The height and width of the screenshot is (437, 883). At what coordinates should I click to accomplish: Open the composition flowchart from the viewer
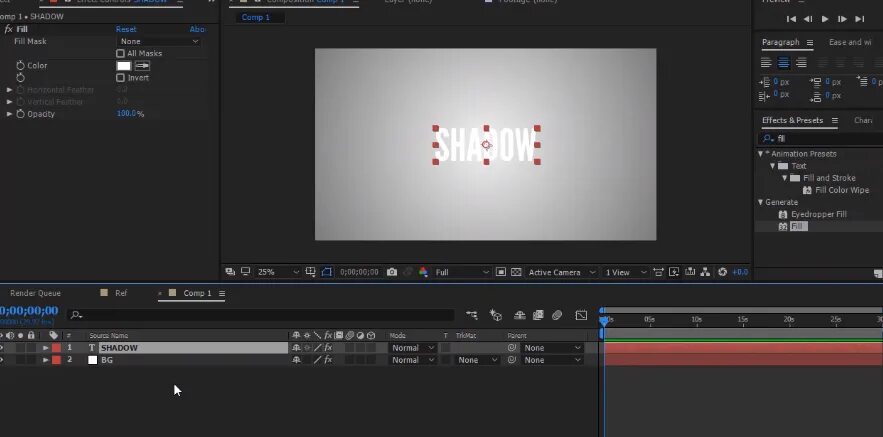706,272
